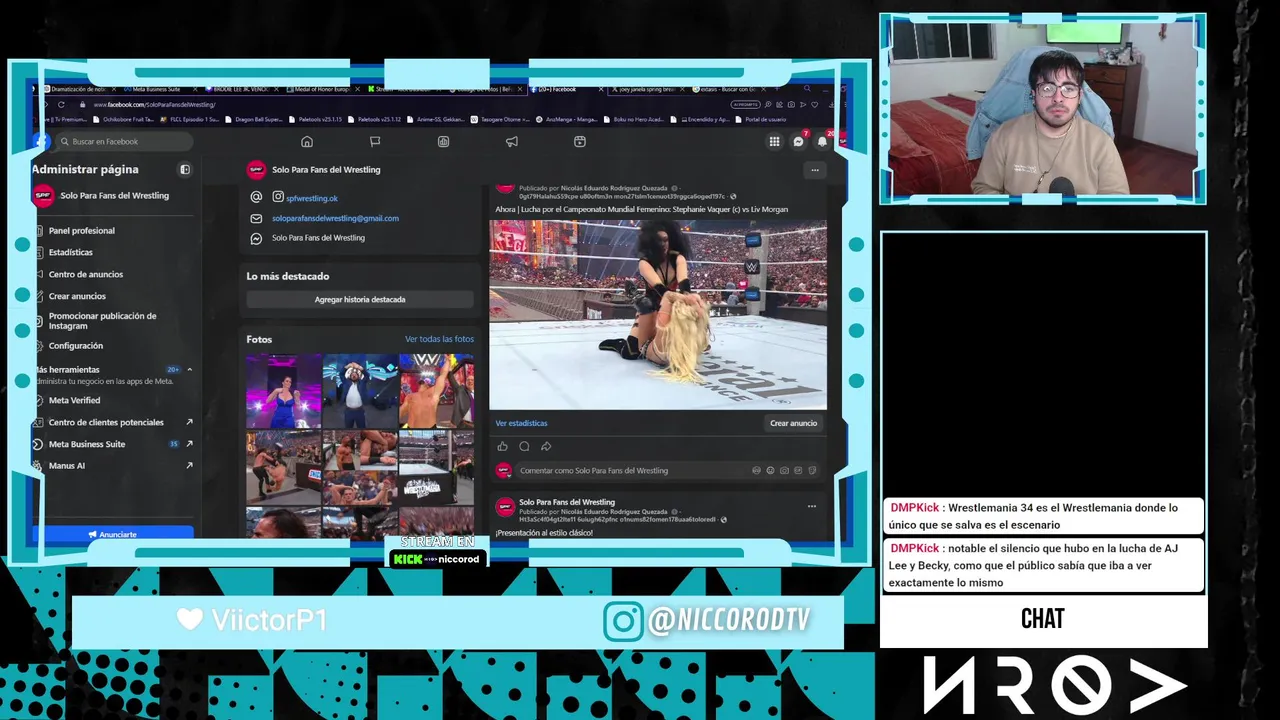Open solopara fansdelwrestling gmail link
Screen dimensions: 1280x720
tap(335, 218)
